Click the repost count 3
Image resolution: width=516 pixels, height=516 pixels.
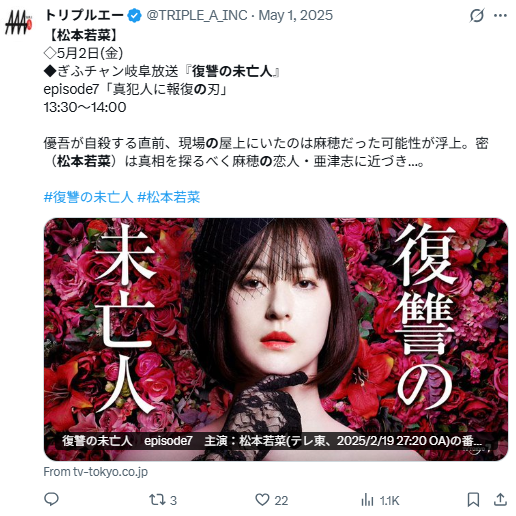tap(173, 500)
